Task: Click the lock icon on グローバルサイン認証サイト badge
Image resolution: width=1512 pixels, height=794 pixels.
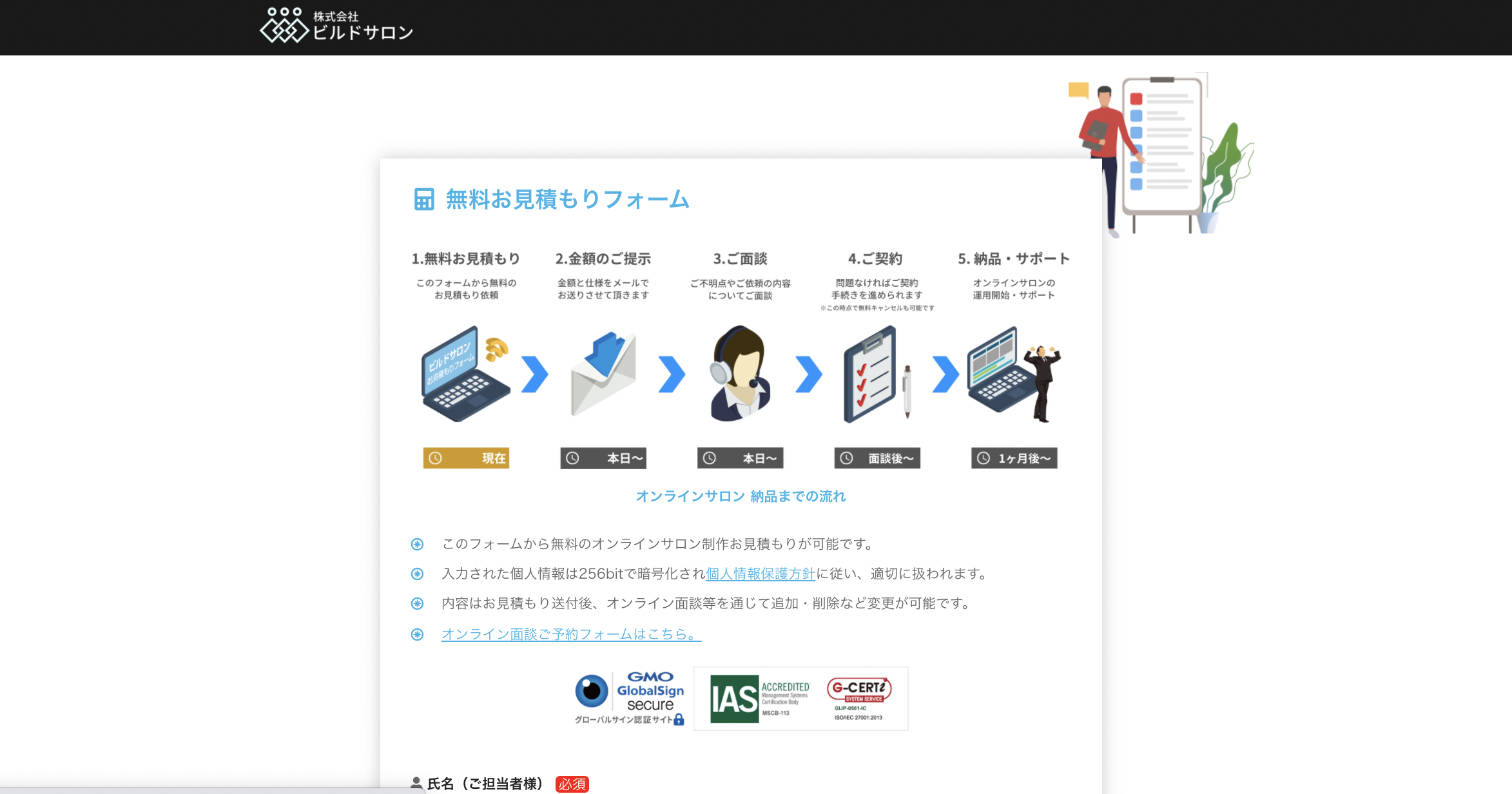Action: (x=679, y=721)
